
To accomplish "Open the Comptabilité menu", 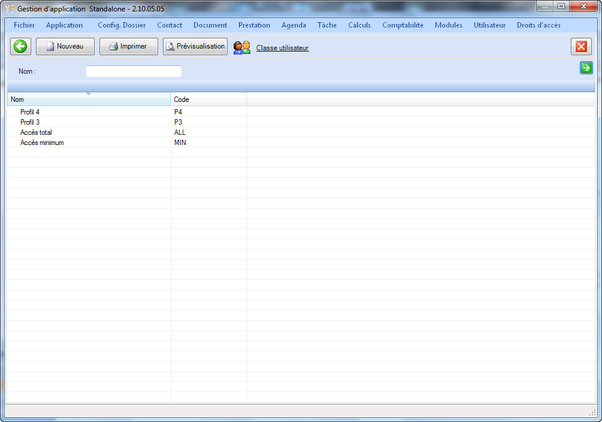I will [x=403, y=25].
